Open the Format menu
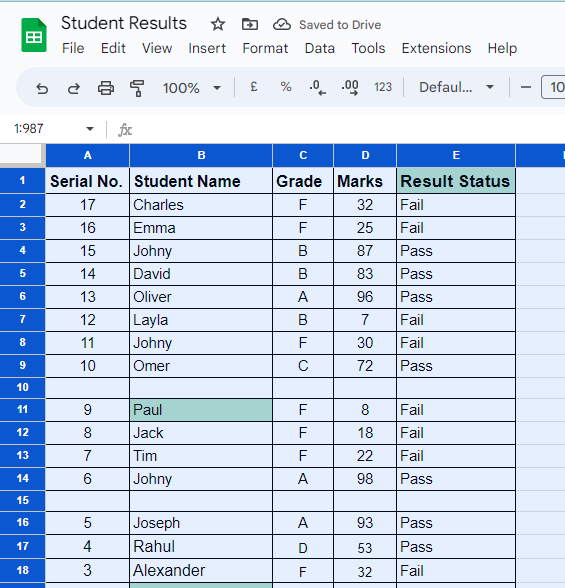 (x=265, y=48)
